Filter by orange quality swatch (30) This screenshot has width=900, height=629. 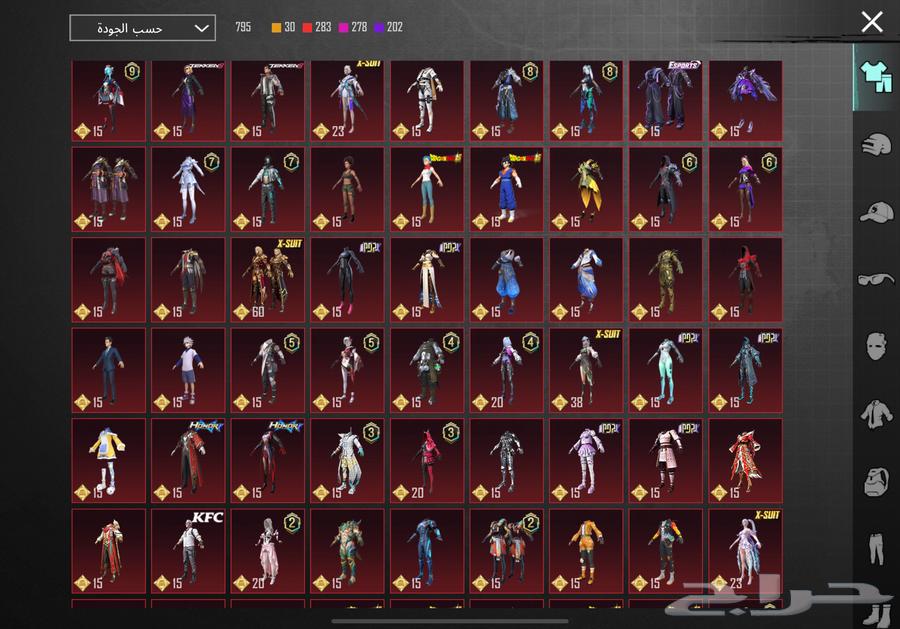point(277,27)
